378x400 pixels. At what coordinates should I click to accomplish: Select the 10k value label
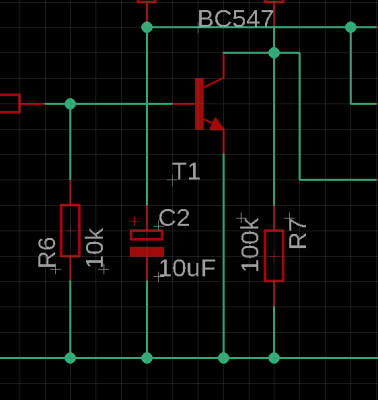(x=95, y=248)
